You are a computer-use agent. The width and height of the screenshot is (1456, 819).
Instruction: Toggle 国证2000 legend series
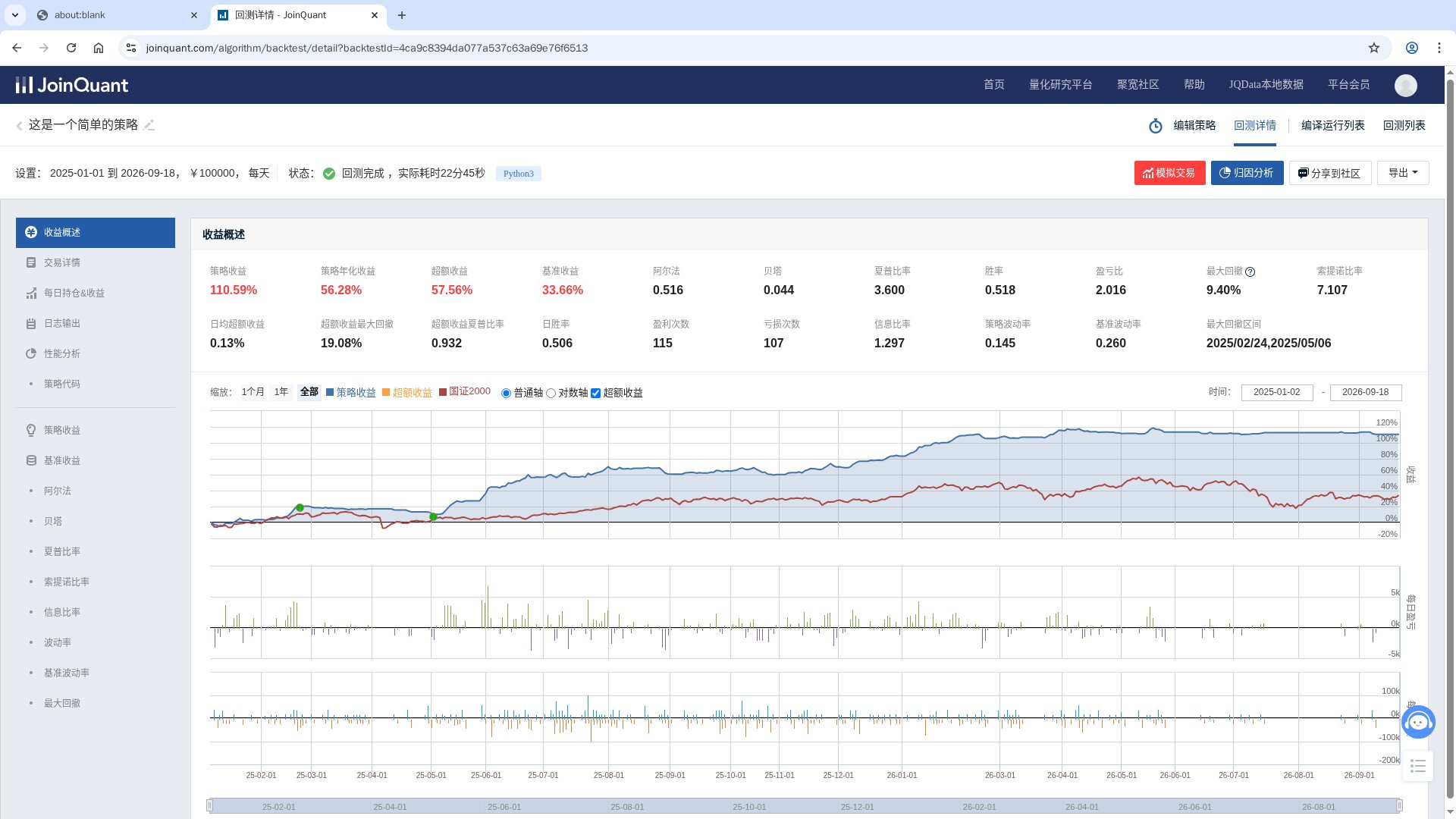pos(465,391)
